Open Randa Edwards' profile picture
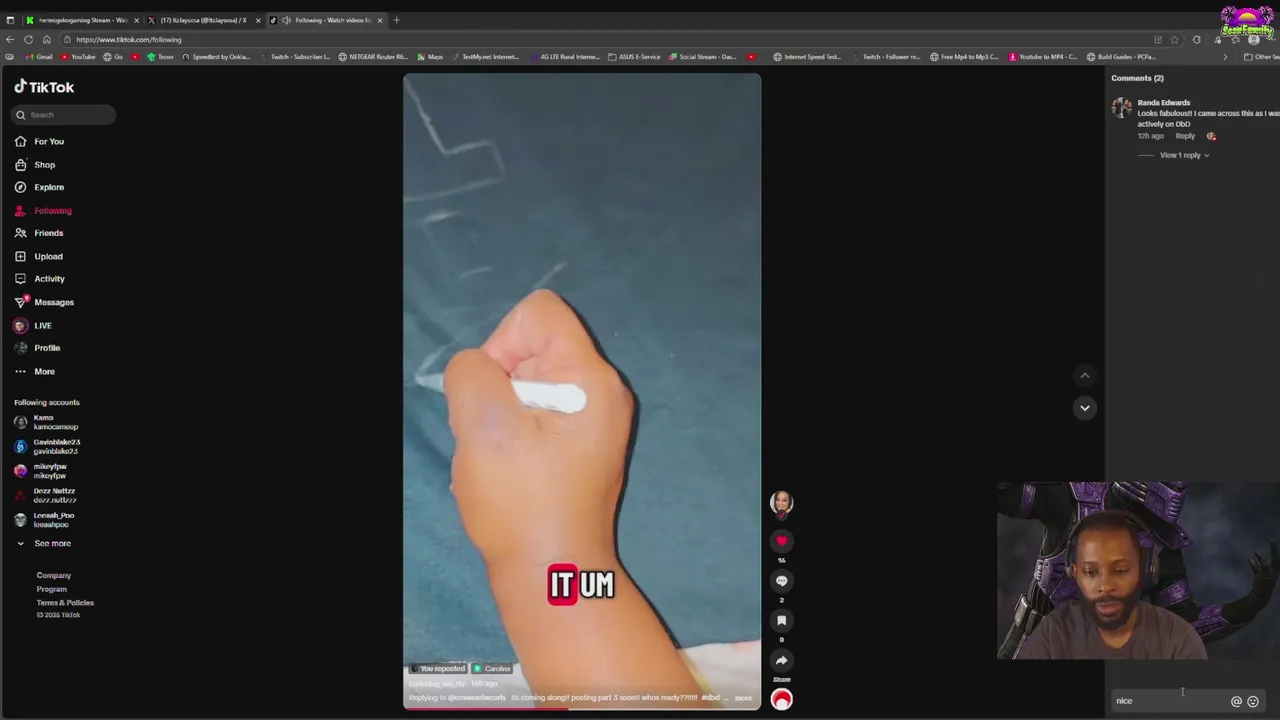Screen dimensions: 1280x720 pyautogui.click(x=1122, y=107)
